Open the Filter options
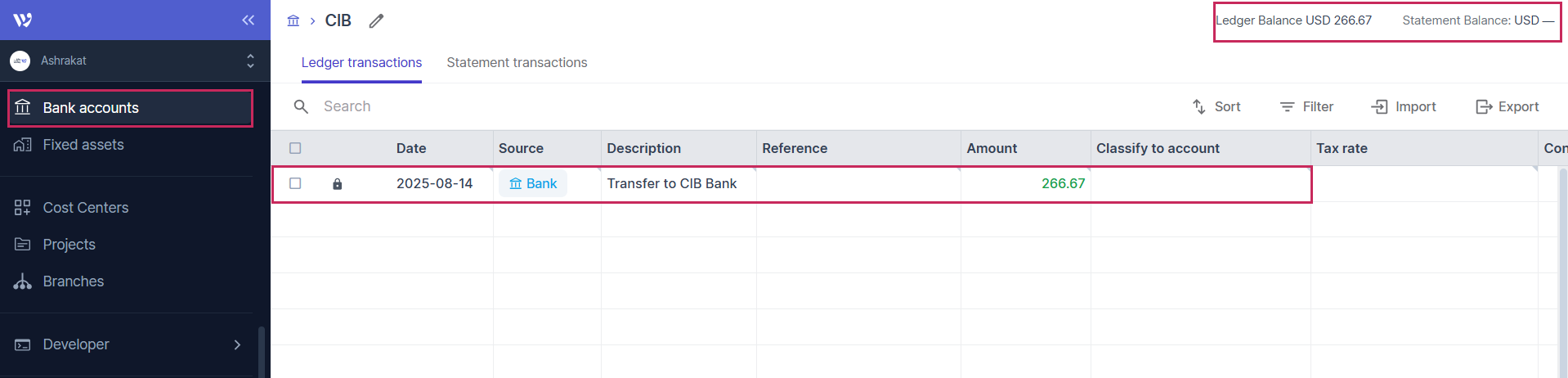The height and width of the screenshot is (378, 1568). click(x=1306, y=106)
